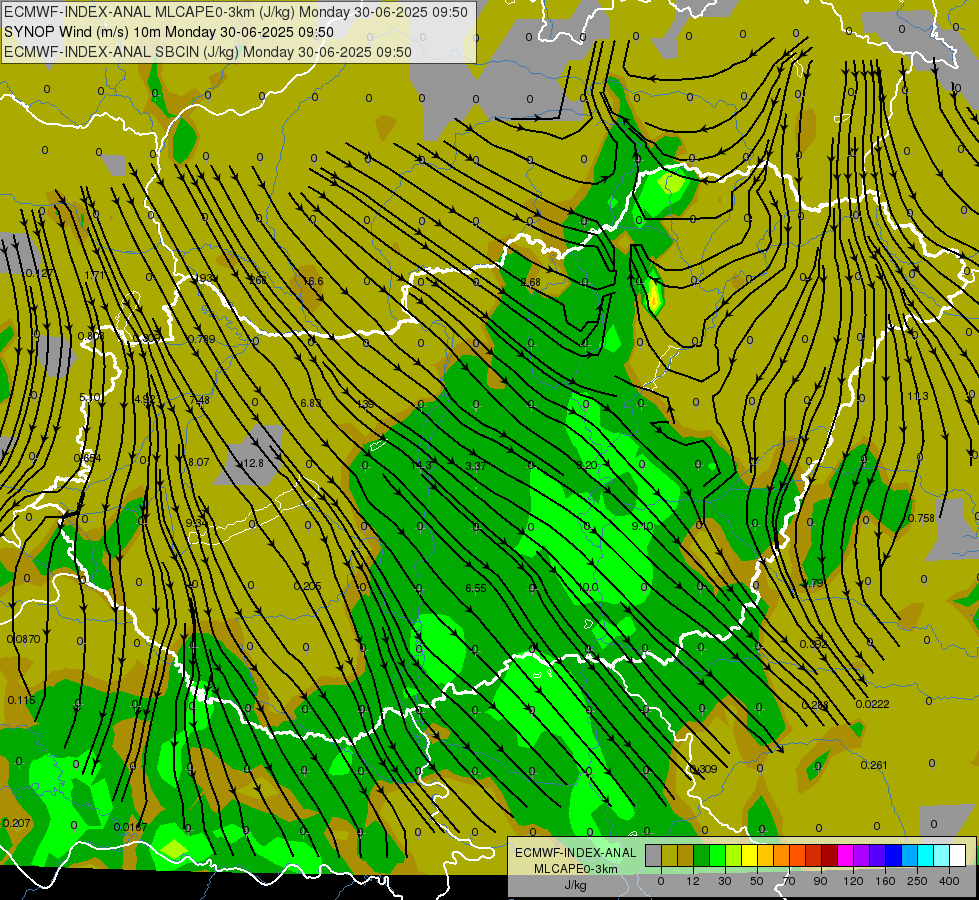Click the map value 0.115

(x=21, y=700)
